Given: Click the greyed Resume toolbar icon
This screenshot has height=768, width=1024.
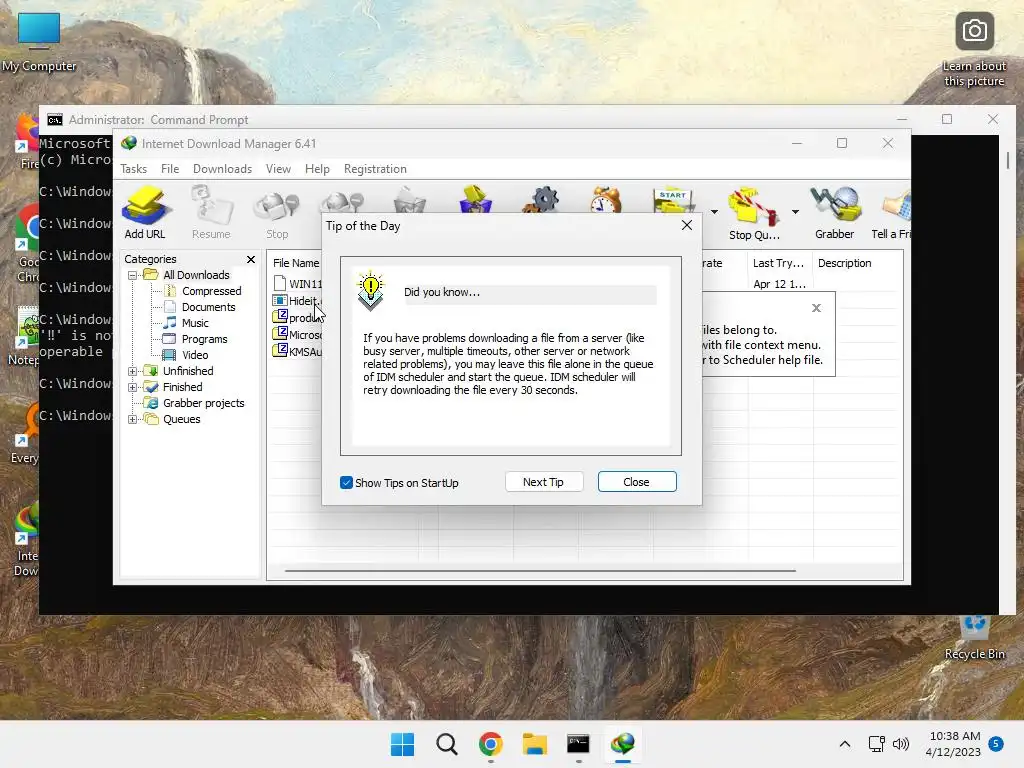Looking at the screenshot, I should [211, 212].
